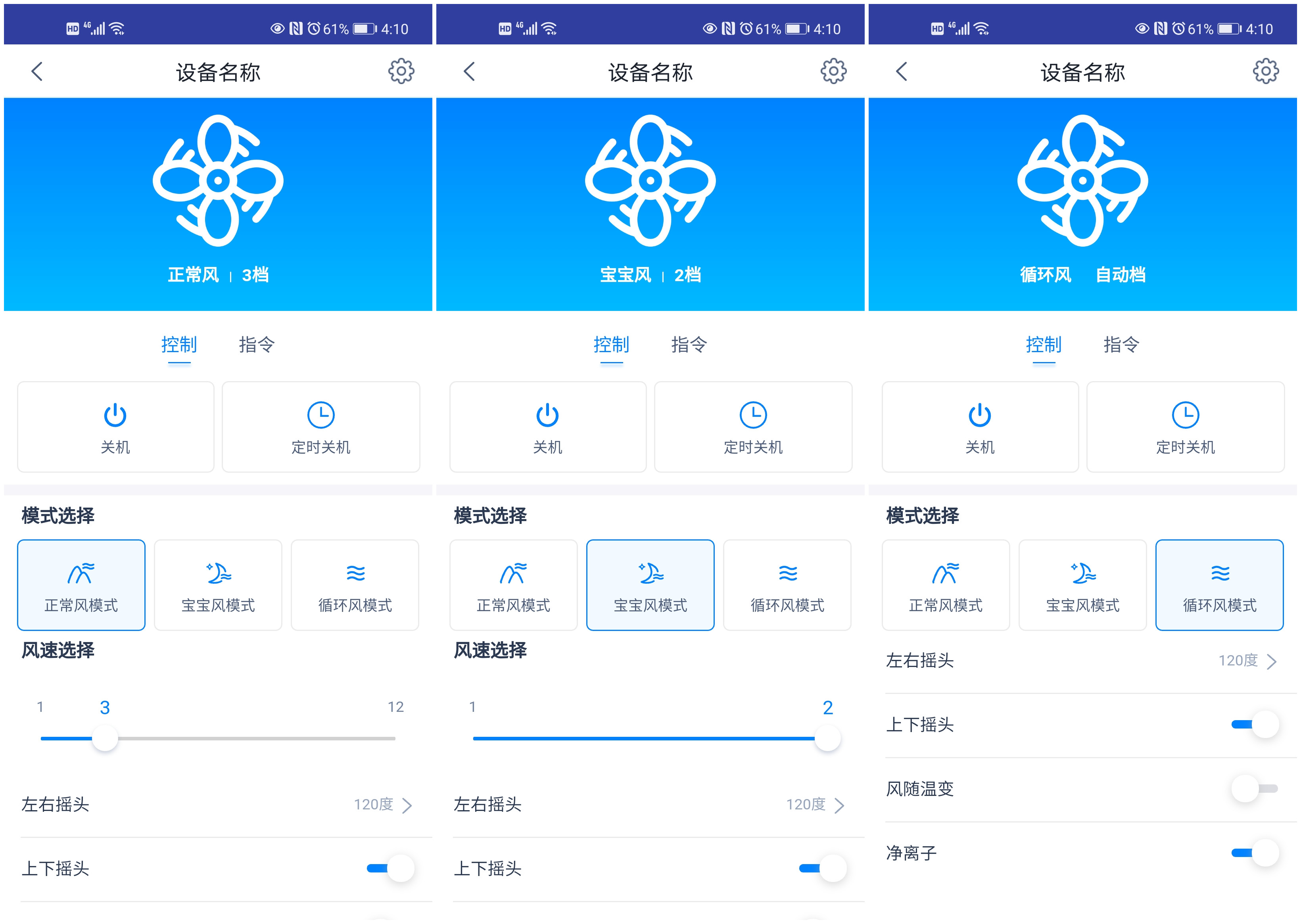Open settings gear in right screen
1301x924 pixels.
pyautogui.click(x=1266, y=71)
